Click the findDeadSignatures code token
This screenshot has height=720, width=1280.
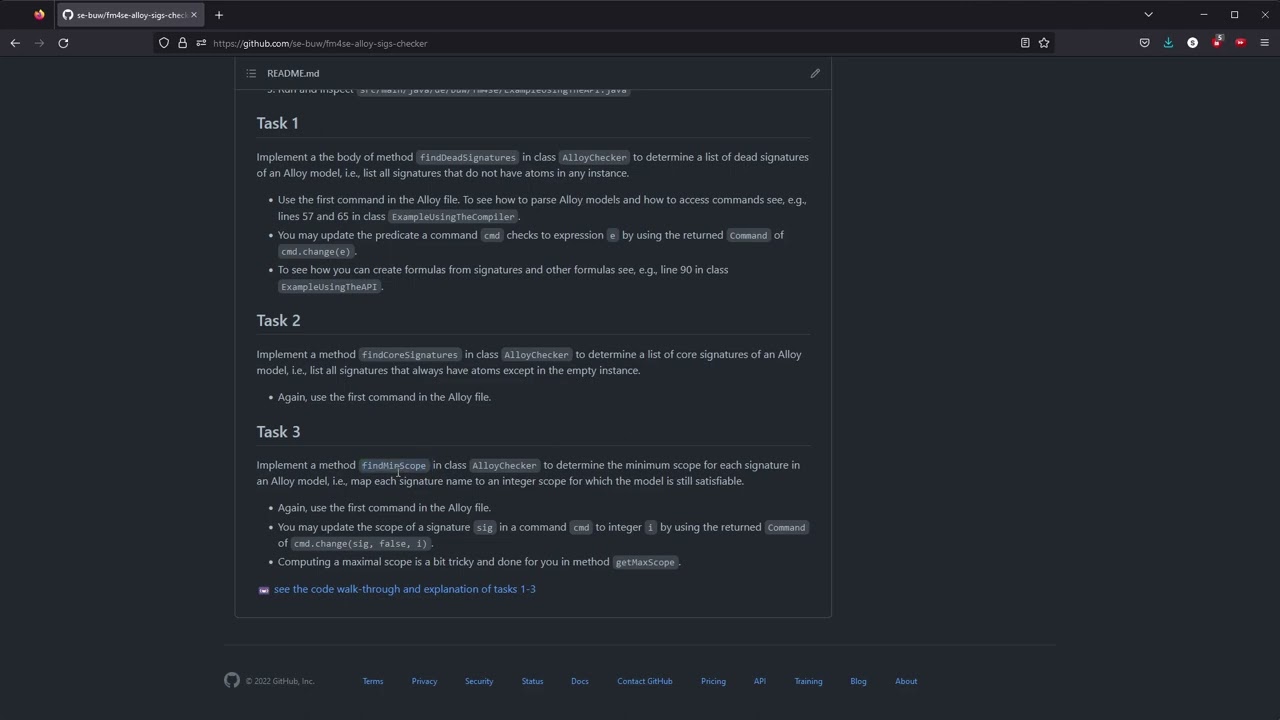[467, 157]
